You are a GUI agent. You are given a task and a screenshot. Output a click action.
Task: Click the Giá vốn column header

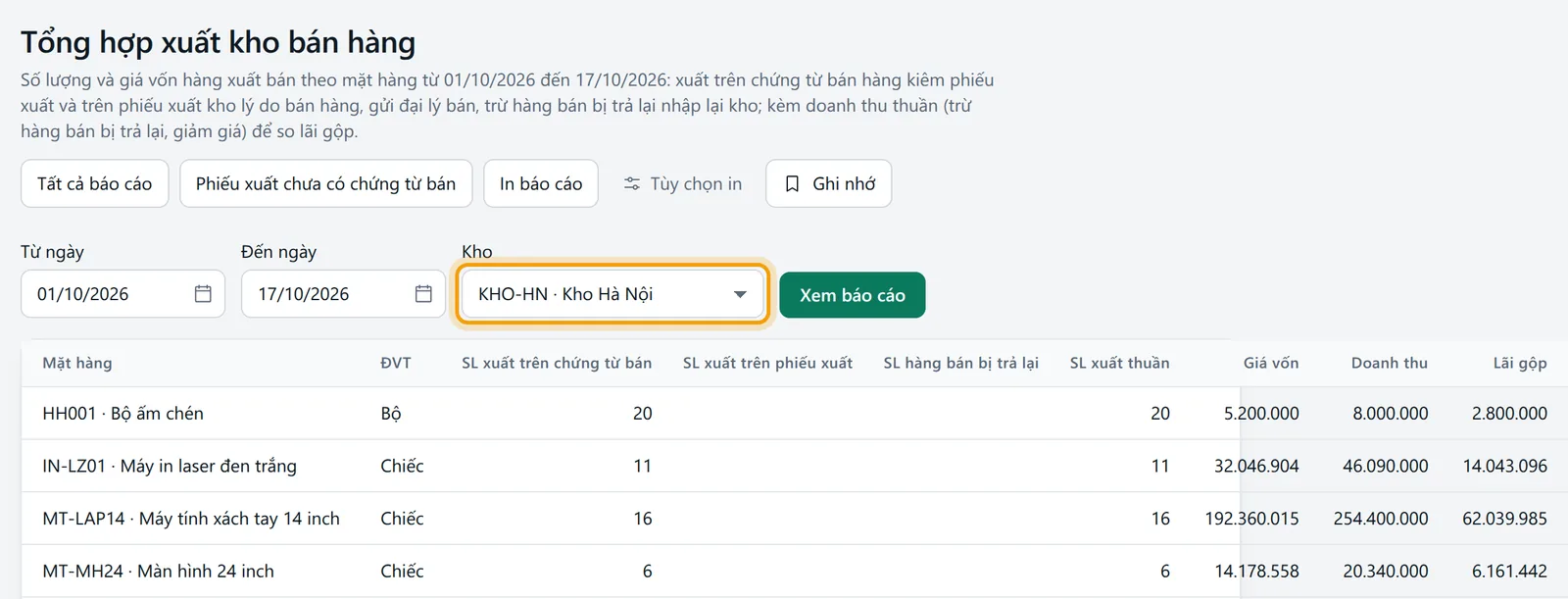[x=1271, y=363]
